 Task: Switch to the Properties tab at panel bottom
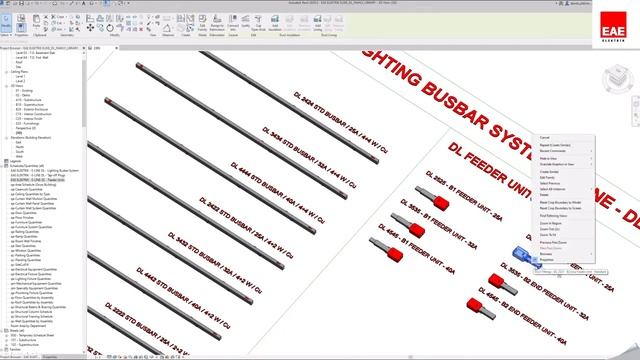tap(50, 357)
